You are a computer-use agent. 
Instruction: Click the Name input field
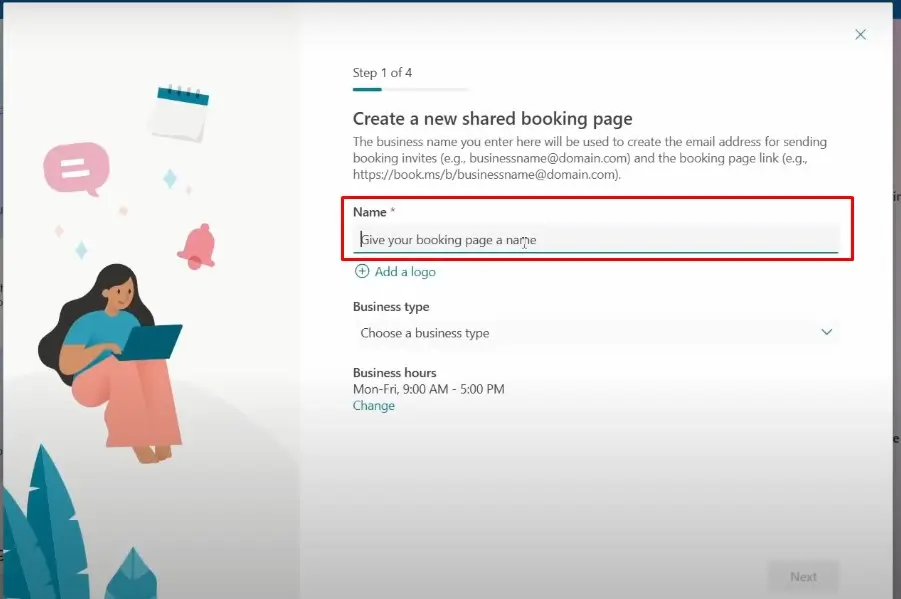point(597,240)
